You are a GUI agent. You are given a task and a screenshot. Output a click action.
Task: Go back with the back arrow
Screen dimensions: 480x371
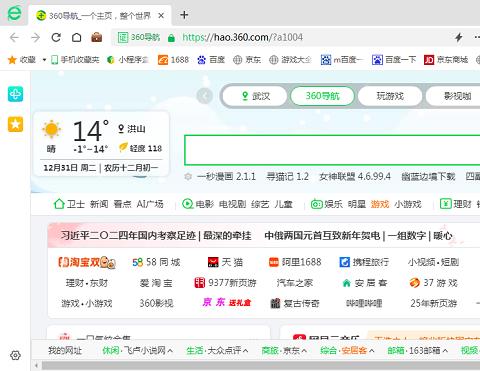(14, 37)
